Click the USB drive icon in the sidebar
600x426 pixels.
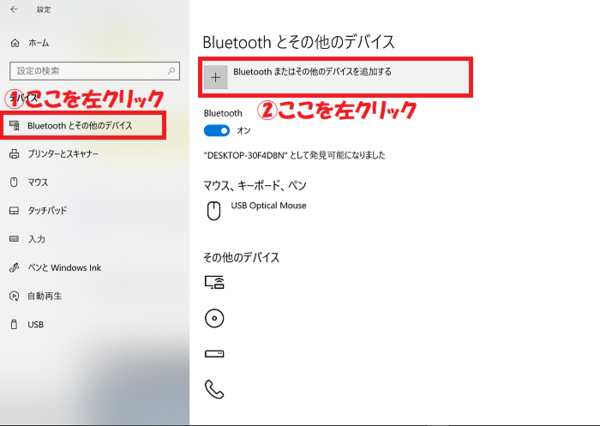tap(14, 324)
